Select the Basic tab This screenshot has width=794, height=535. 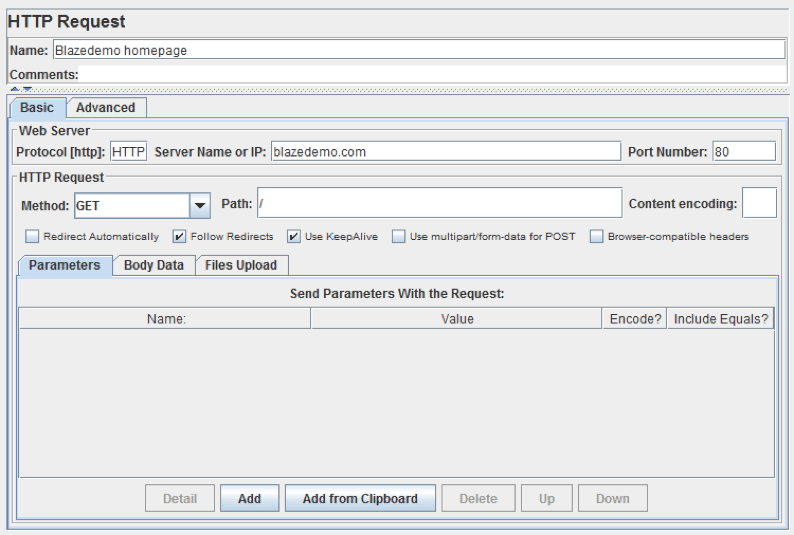tap(37, 108)
